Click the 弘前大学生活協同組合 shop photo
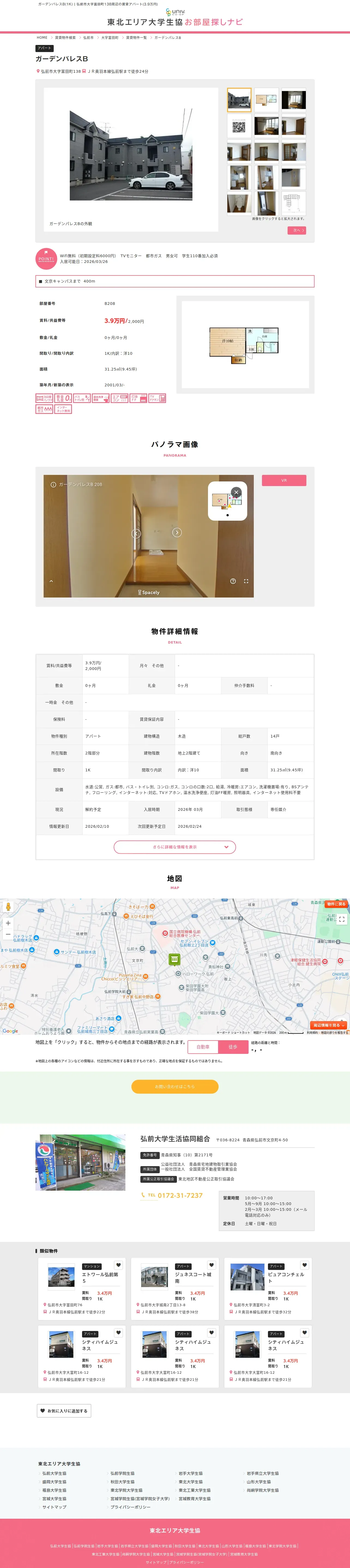Screen dimensions: 350x1568 [80, 1162]
